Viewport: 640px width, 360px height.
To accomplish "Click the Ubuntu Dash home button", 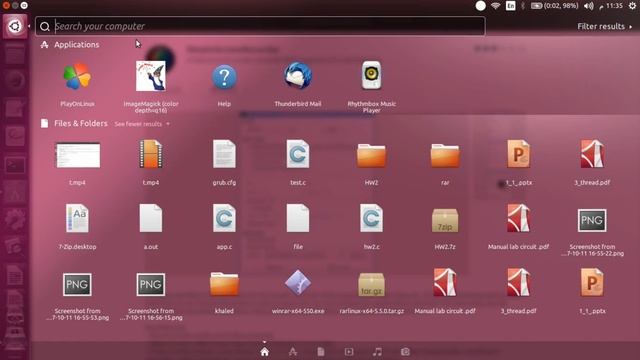I will [15, 26].
